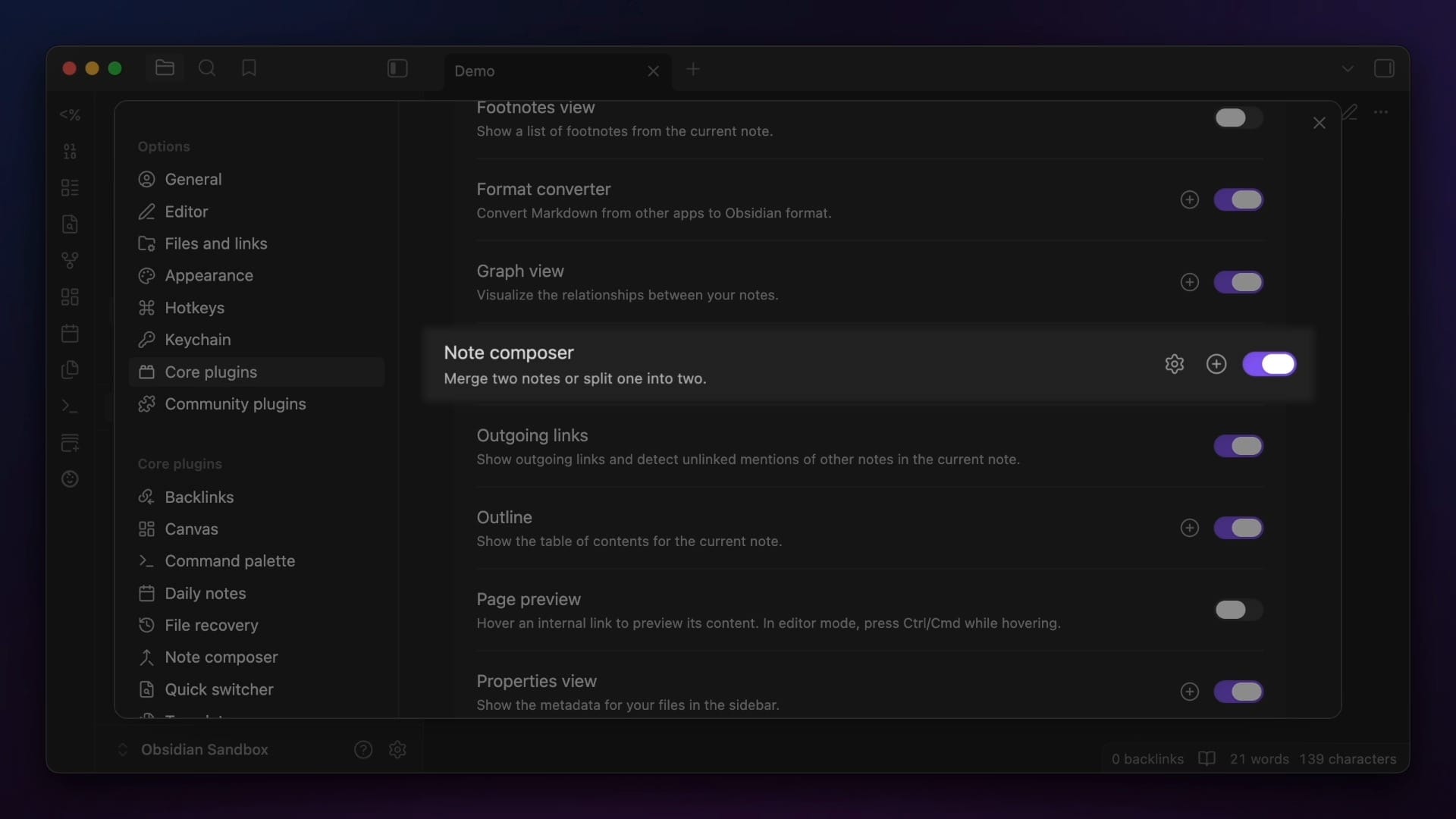This screenshot has height=819, width=1456.
Task: Click the Note composer hotkey plus icon
Action: pos(1216,364)
